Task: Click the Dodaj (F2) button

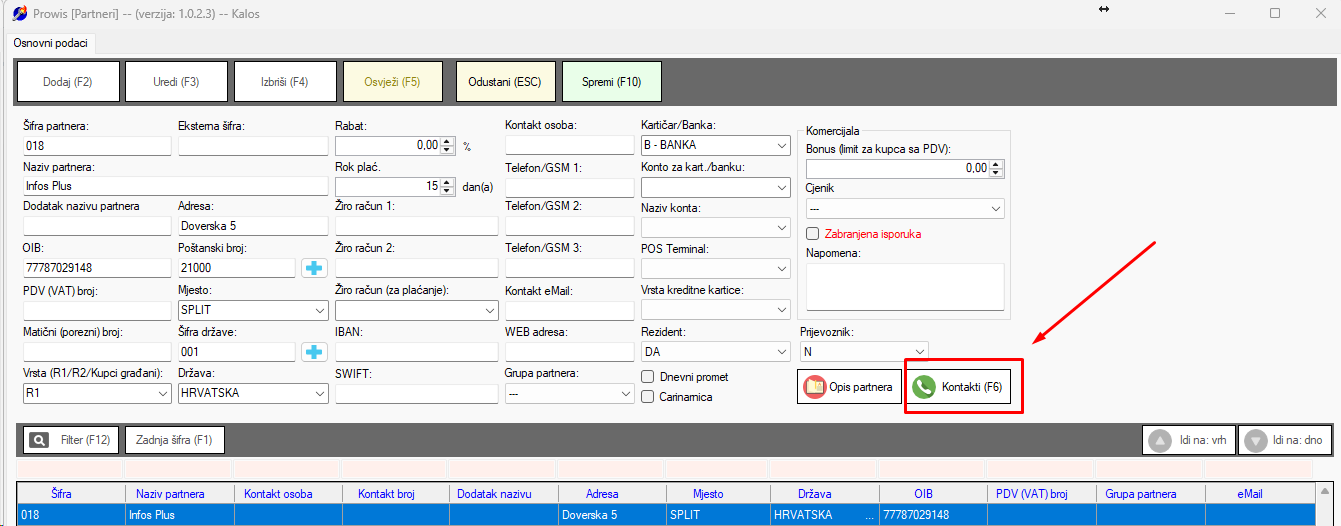Action: (x=68, y=82)
